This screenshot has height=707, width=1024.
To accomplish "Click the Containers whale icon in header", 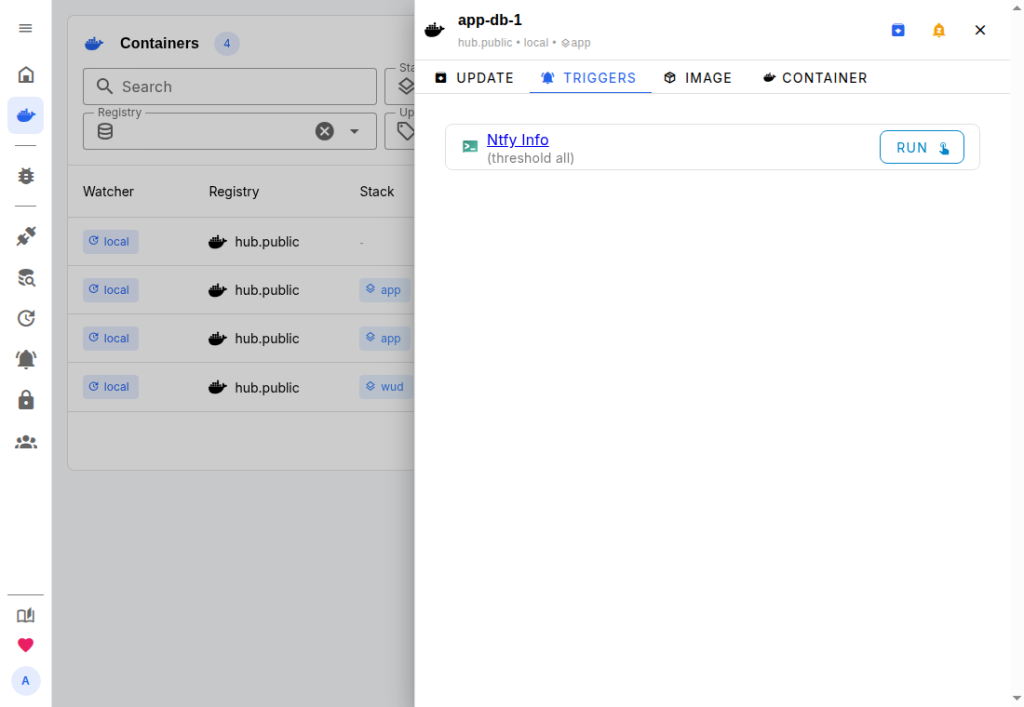I will 94,44.
